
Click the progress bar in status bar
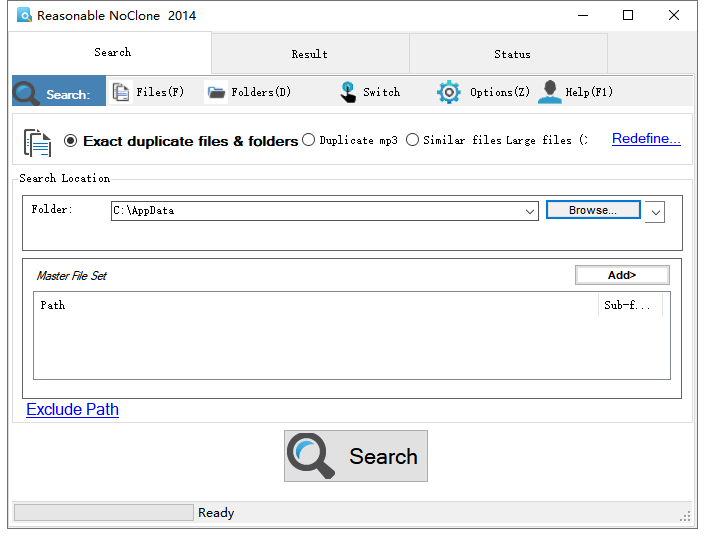click(103, 512)
